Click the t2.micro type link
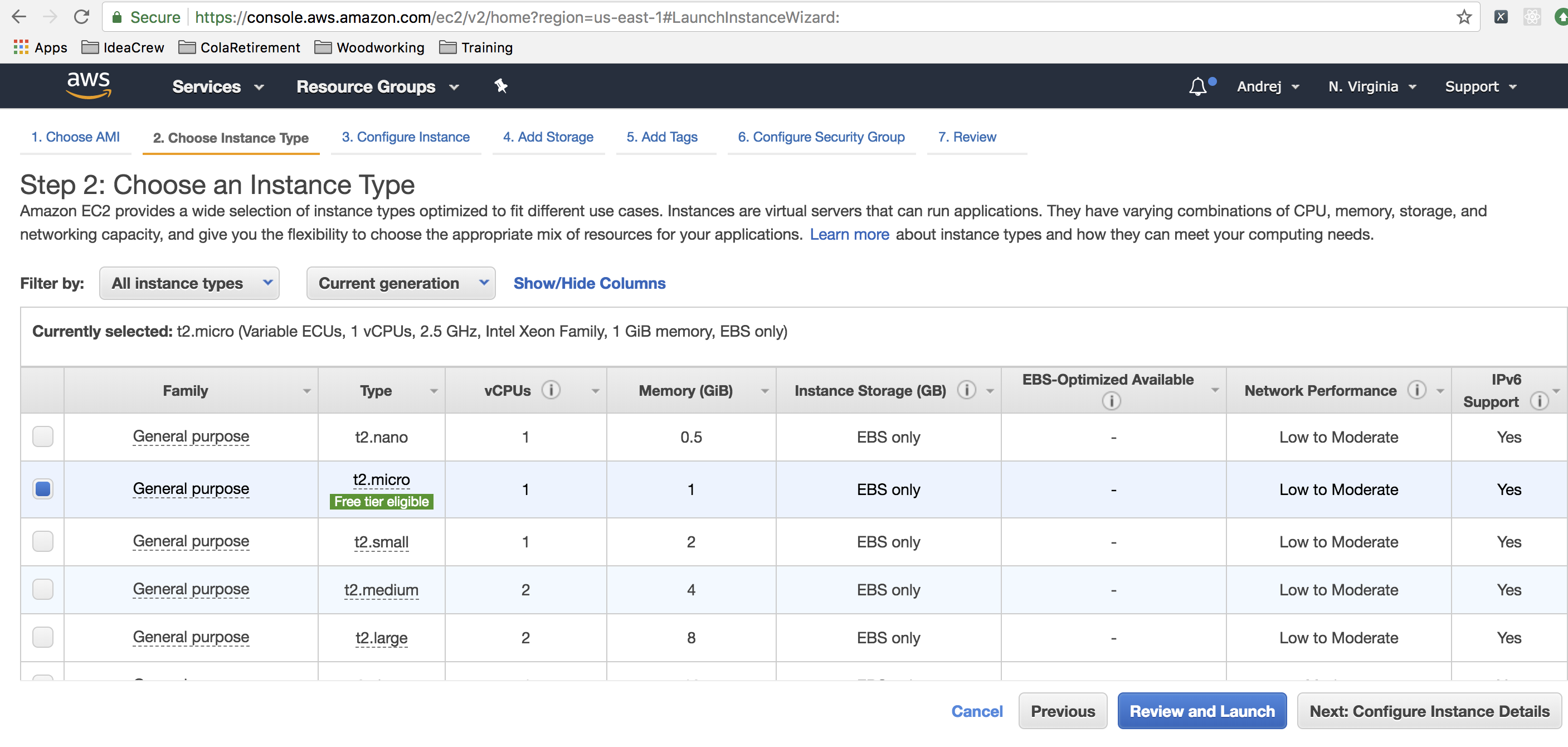Screen dimensions: 1568x747 click(381, 480)
